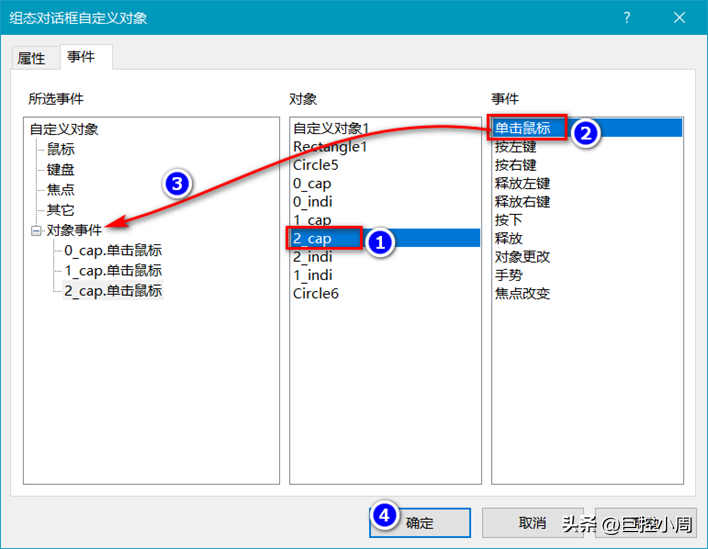Image resolution: width=708 pixels, height=549 pixels.
Task: Select 按左键 event in event list
Action: [x=515, y=147]
